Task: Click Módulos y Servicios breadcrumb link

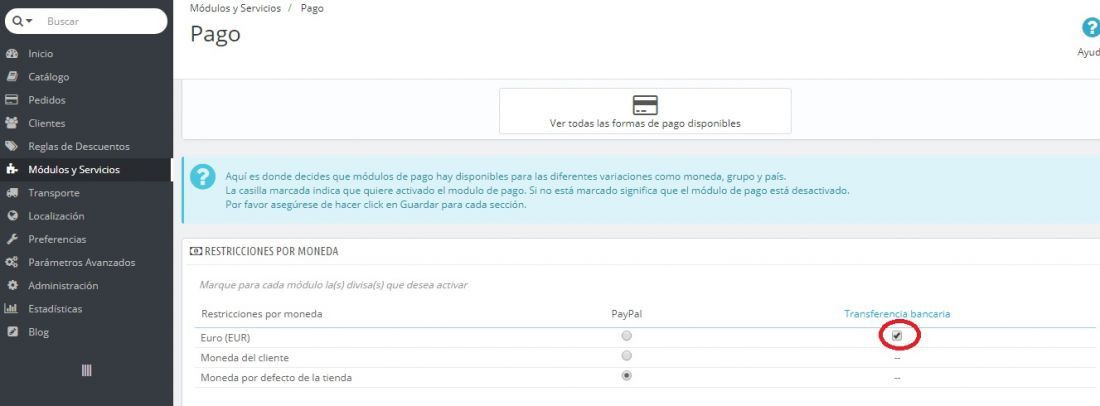Action: click(235, 8)
